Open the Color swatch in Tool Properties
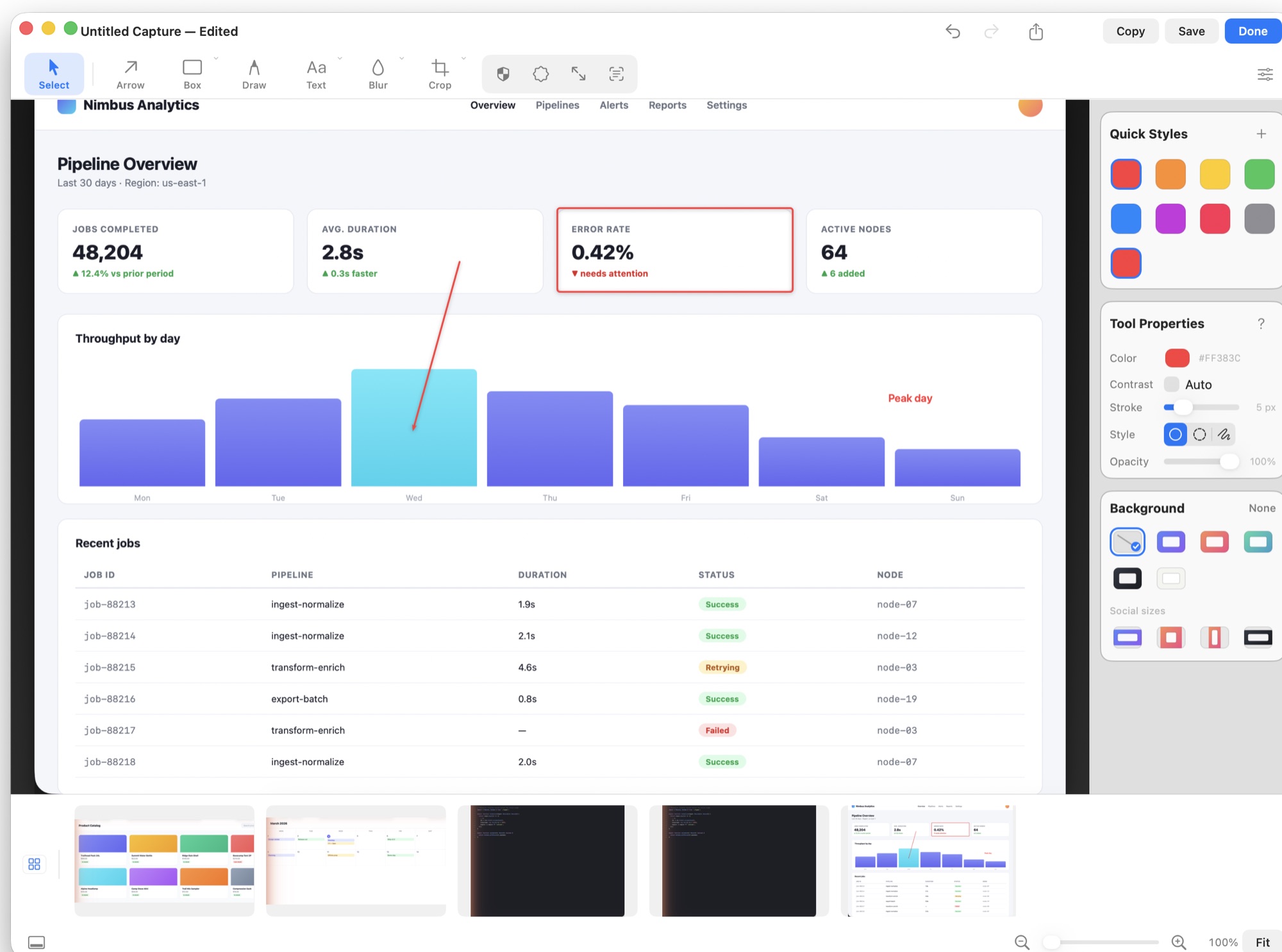The height and width of the screenshot is (952, 1282). click(1177, 358)
